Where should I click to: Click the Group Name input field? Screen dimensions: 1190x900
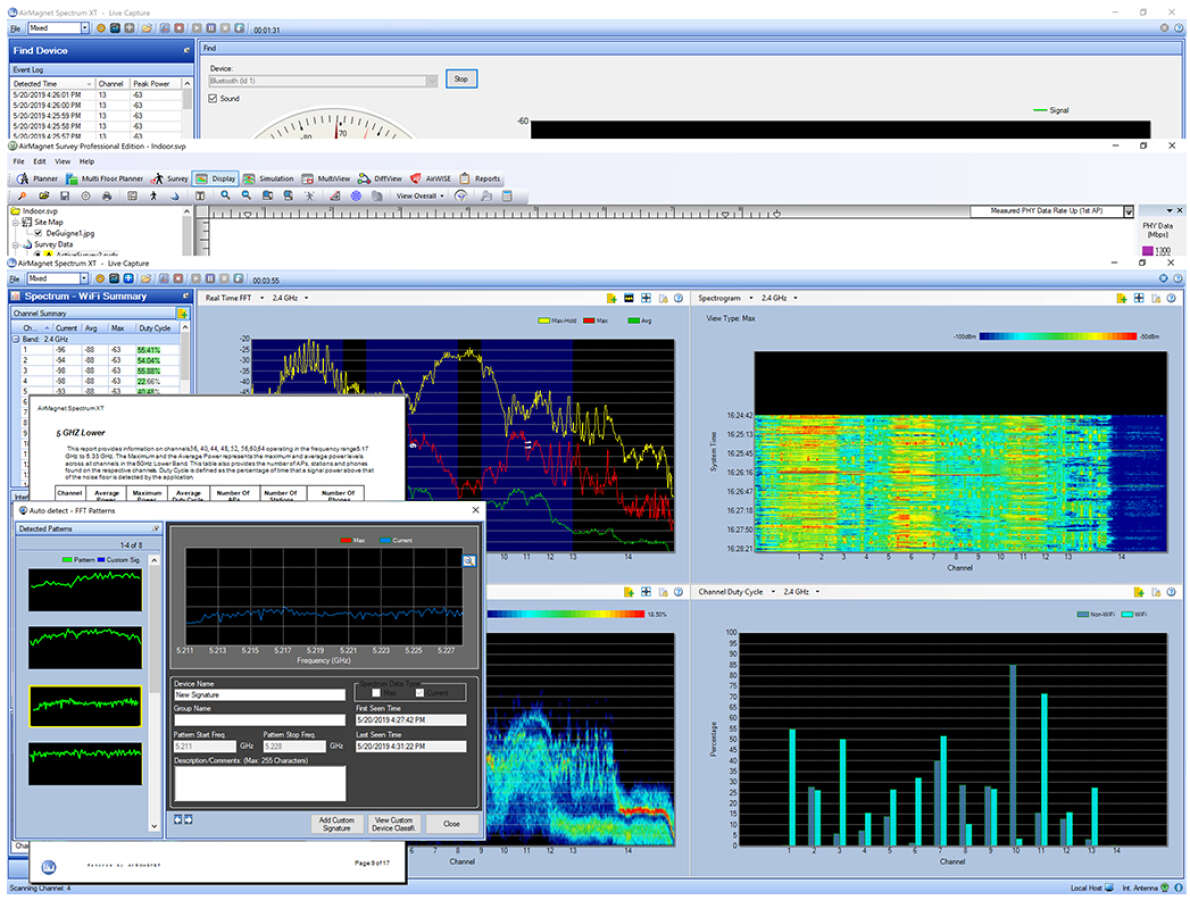[260, 720]
